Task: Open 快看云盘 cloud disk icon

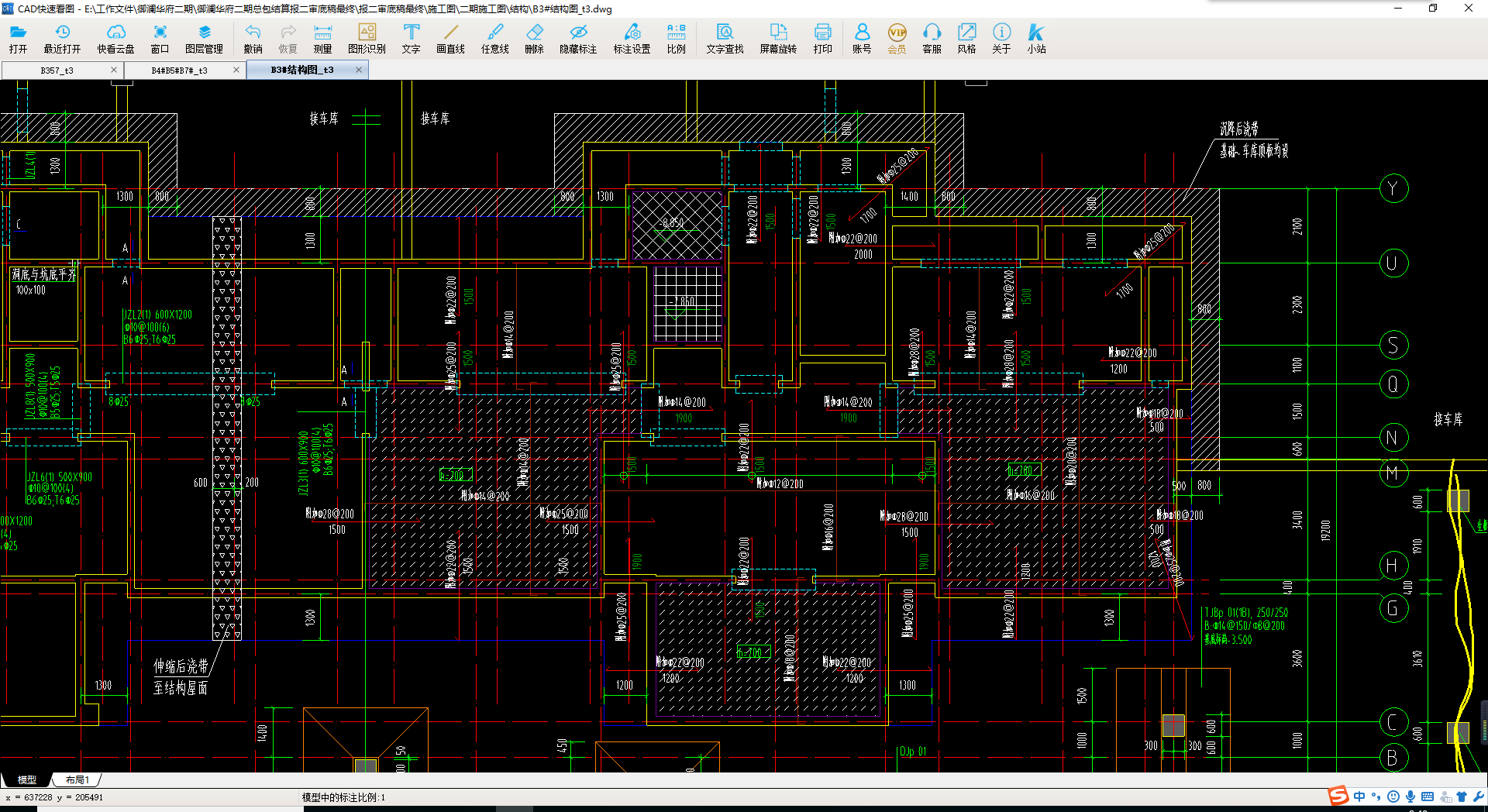Action: tap(115, 38)
